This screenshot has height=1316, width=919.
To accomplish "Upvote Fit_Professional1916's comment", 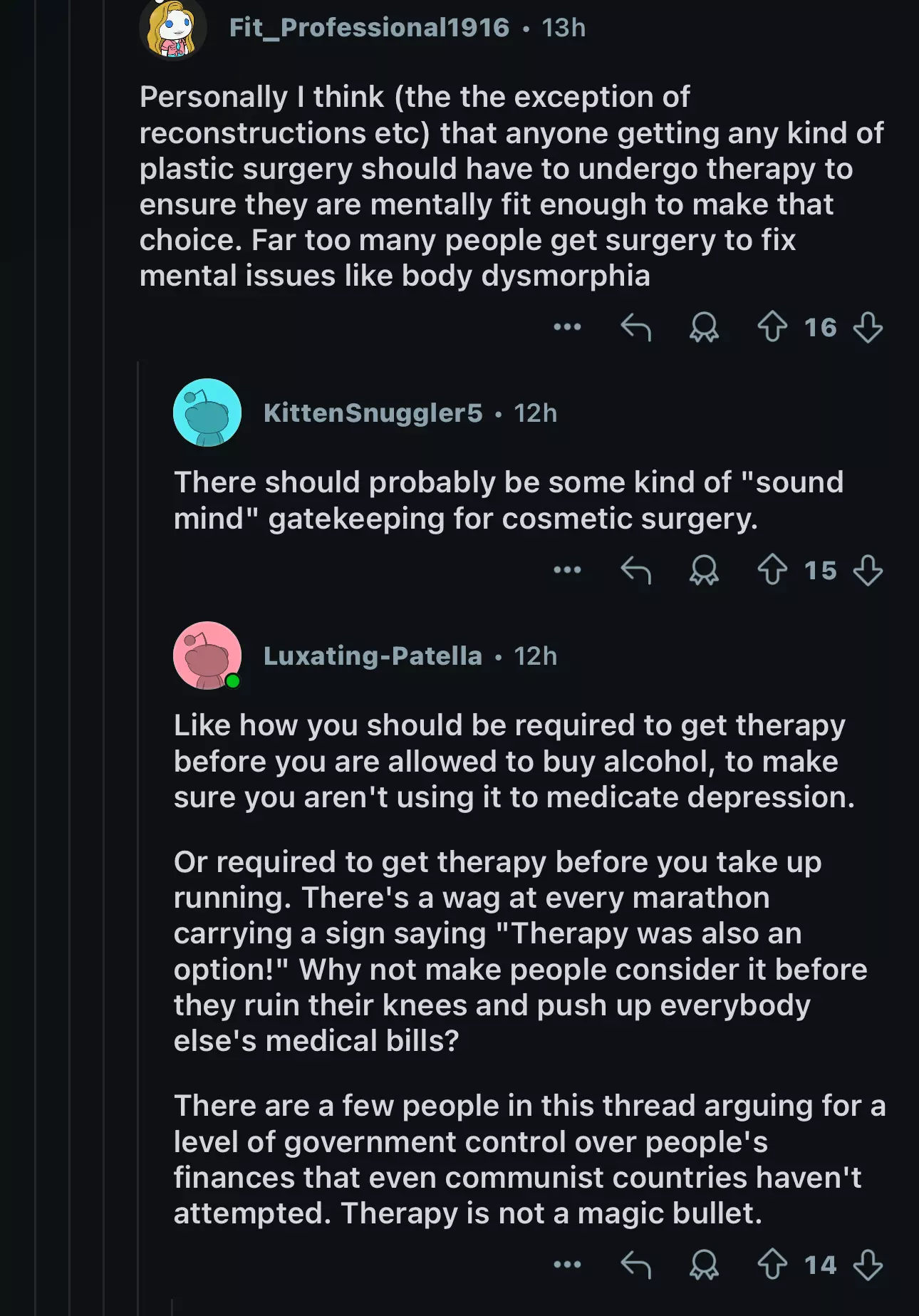I will coord(772,328).
